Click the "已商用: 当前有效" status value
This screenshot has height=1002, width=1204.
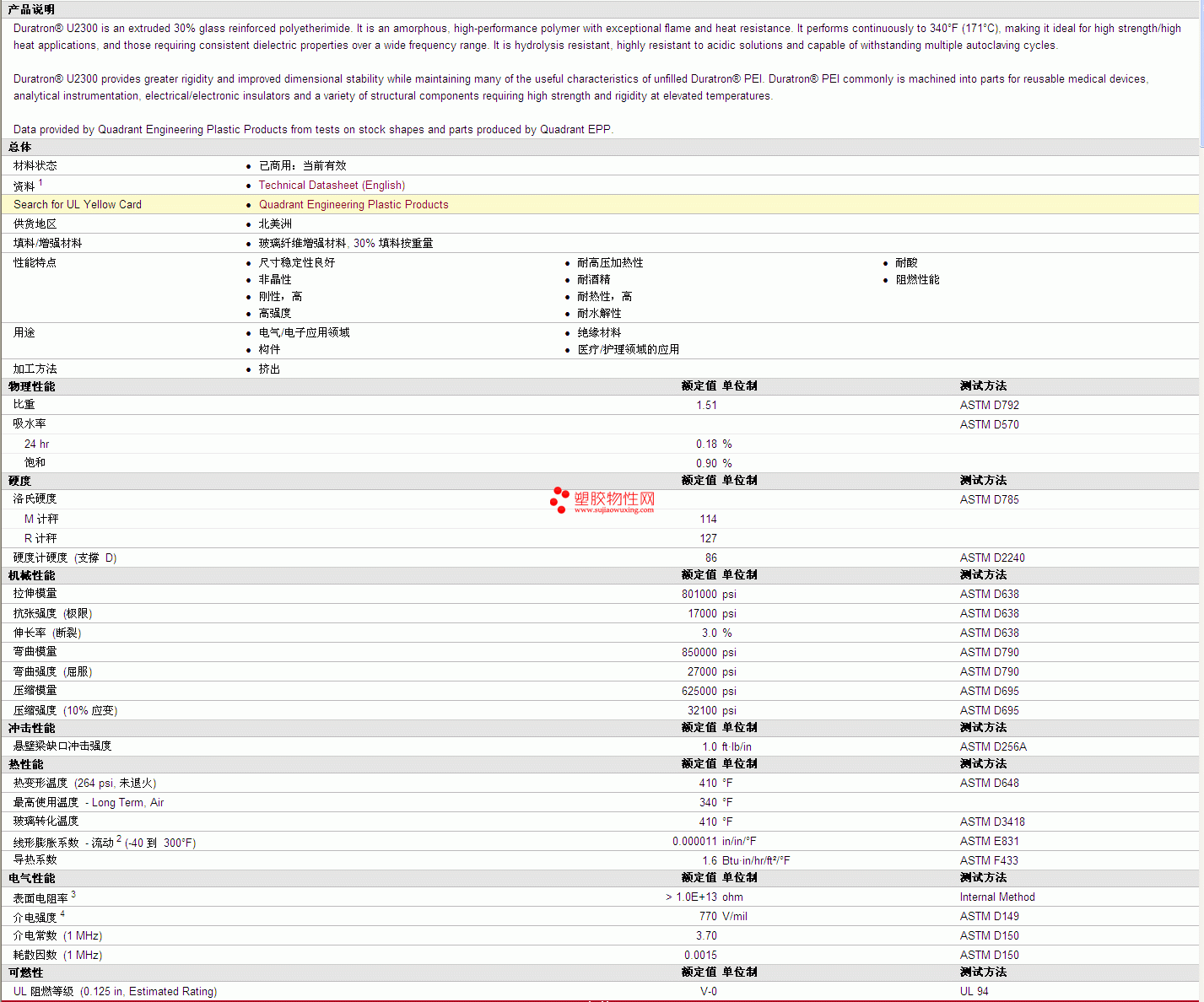pos(303,166)
